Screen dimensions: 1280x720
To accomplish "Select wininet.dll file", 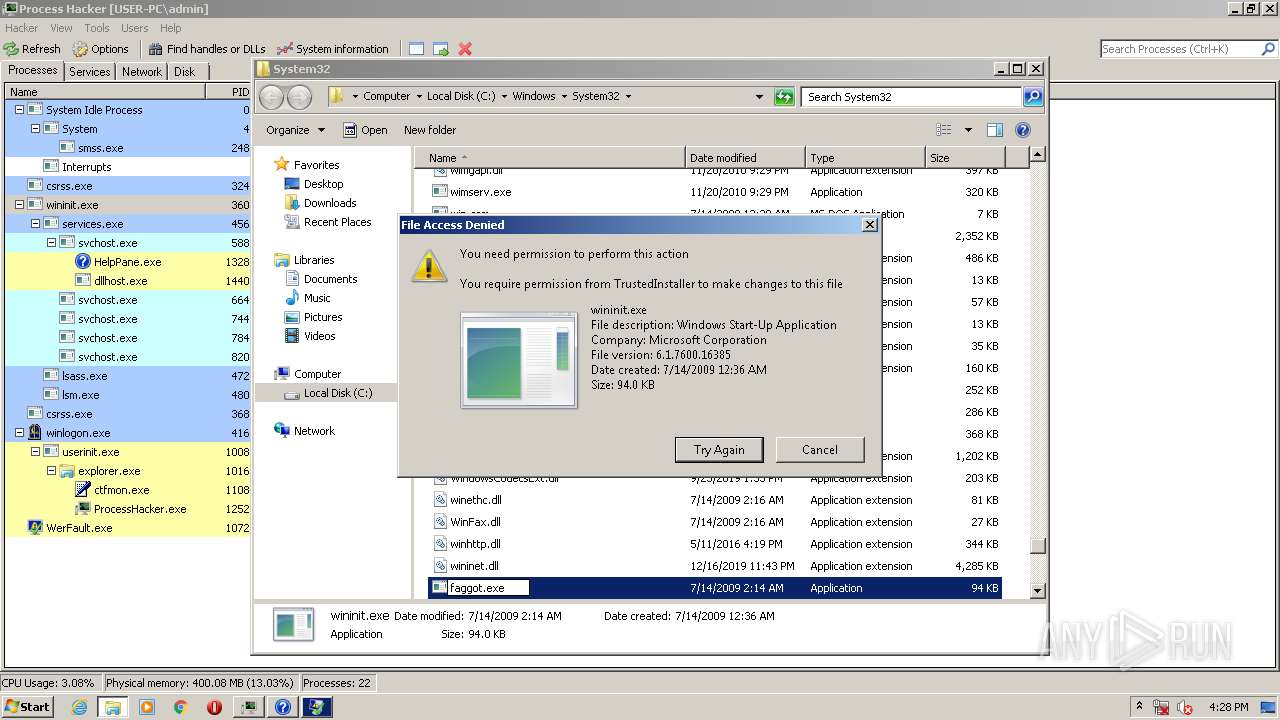I will click(474, 566).
